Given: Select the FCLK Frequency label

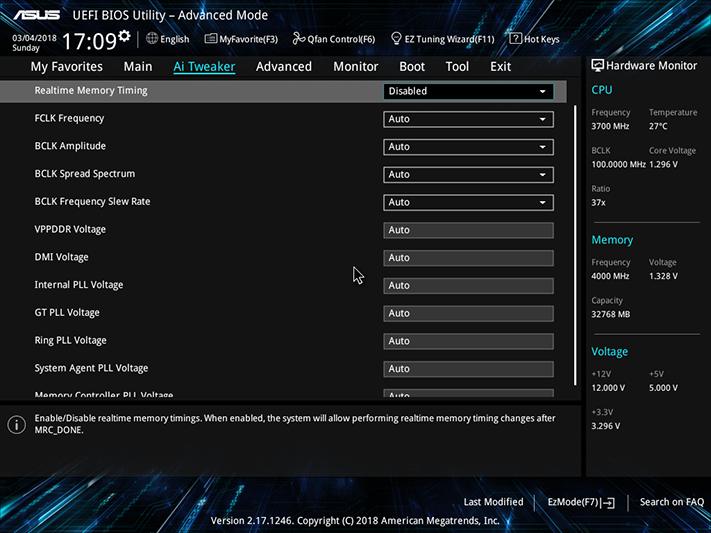Looking at the screenshot, I should point(69,118).
